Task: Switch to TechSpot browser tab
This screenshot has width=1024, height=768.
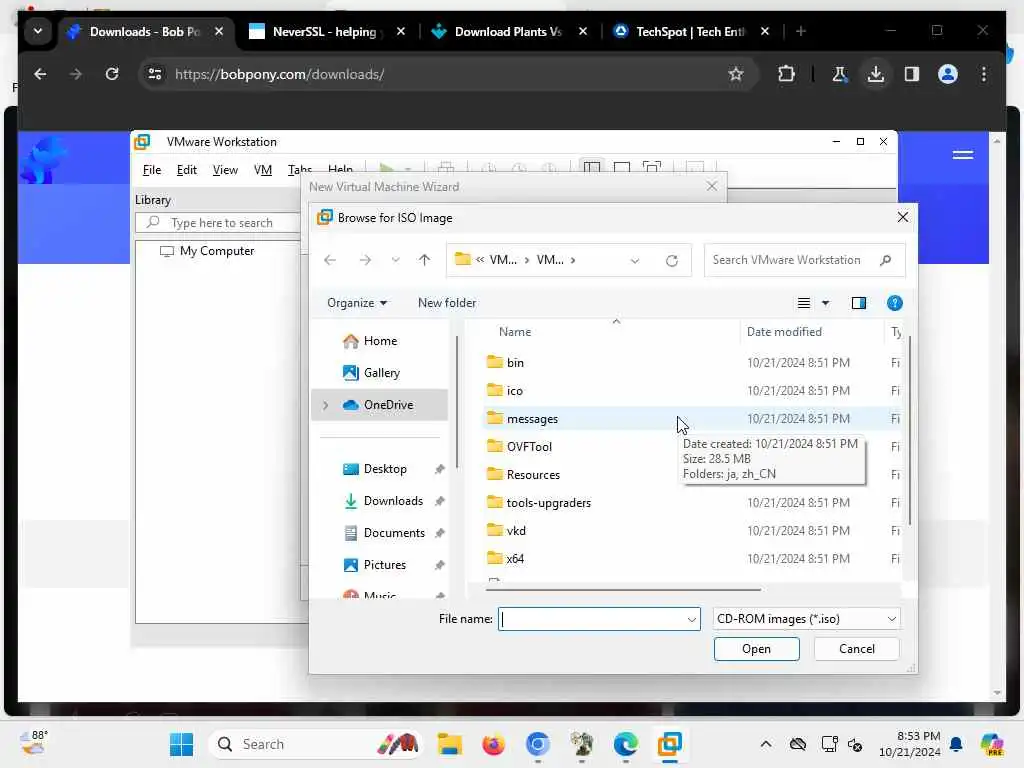Action: pos(690,31)
